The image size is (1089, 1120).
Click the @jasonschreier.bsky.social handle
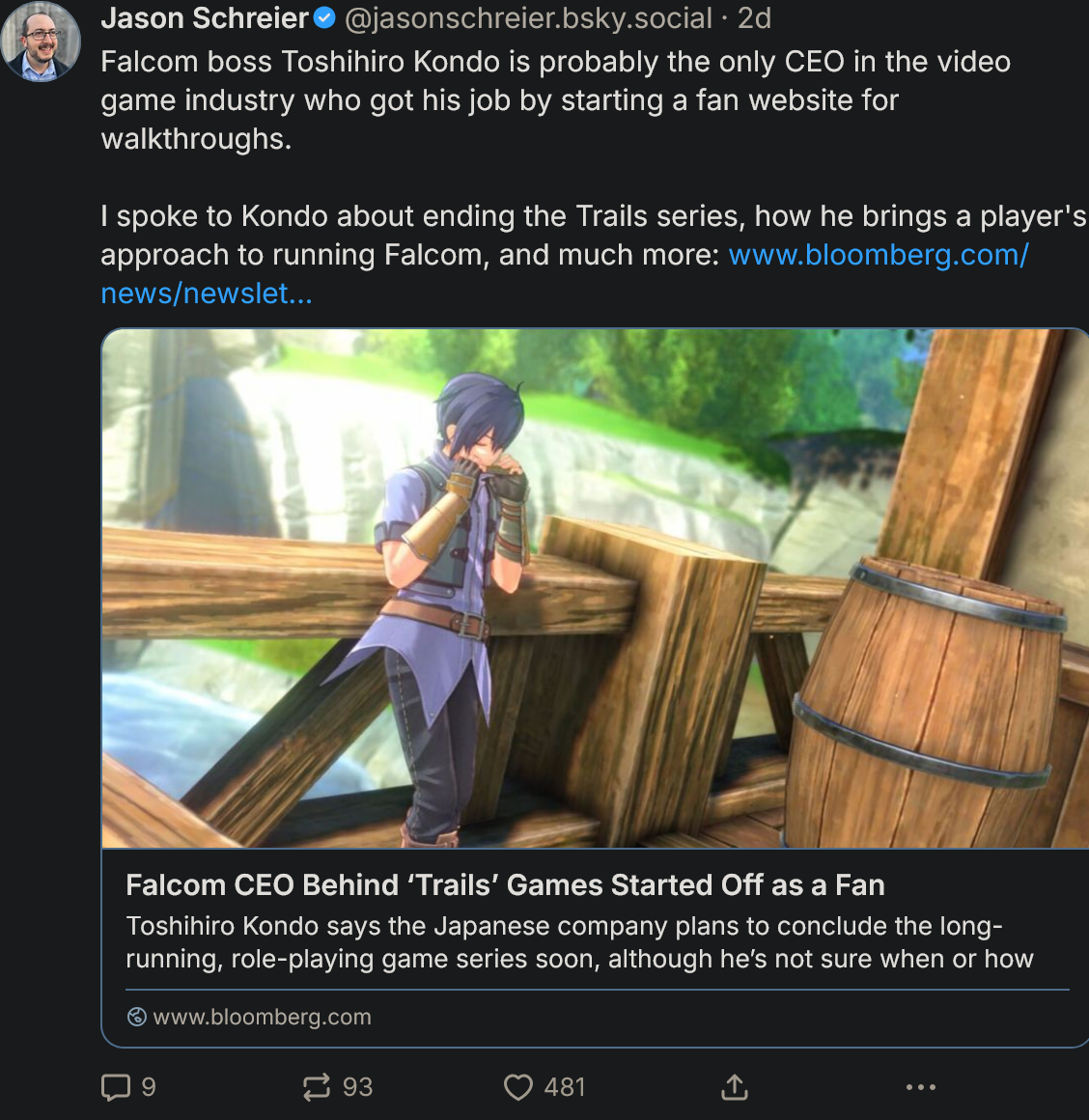pyautogui.click(x=528, y=18)
